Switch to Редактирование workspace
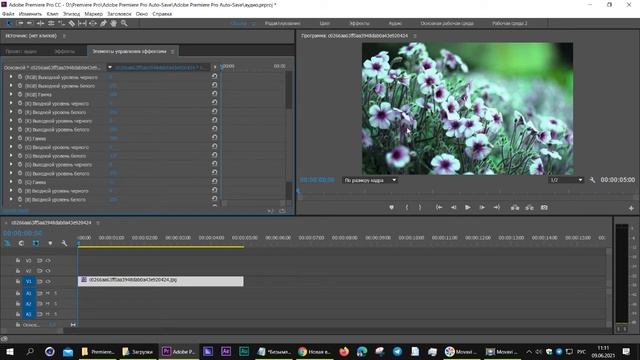This screenshot has height=360, width=640. click(283, 24)
